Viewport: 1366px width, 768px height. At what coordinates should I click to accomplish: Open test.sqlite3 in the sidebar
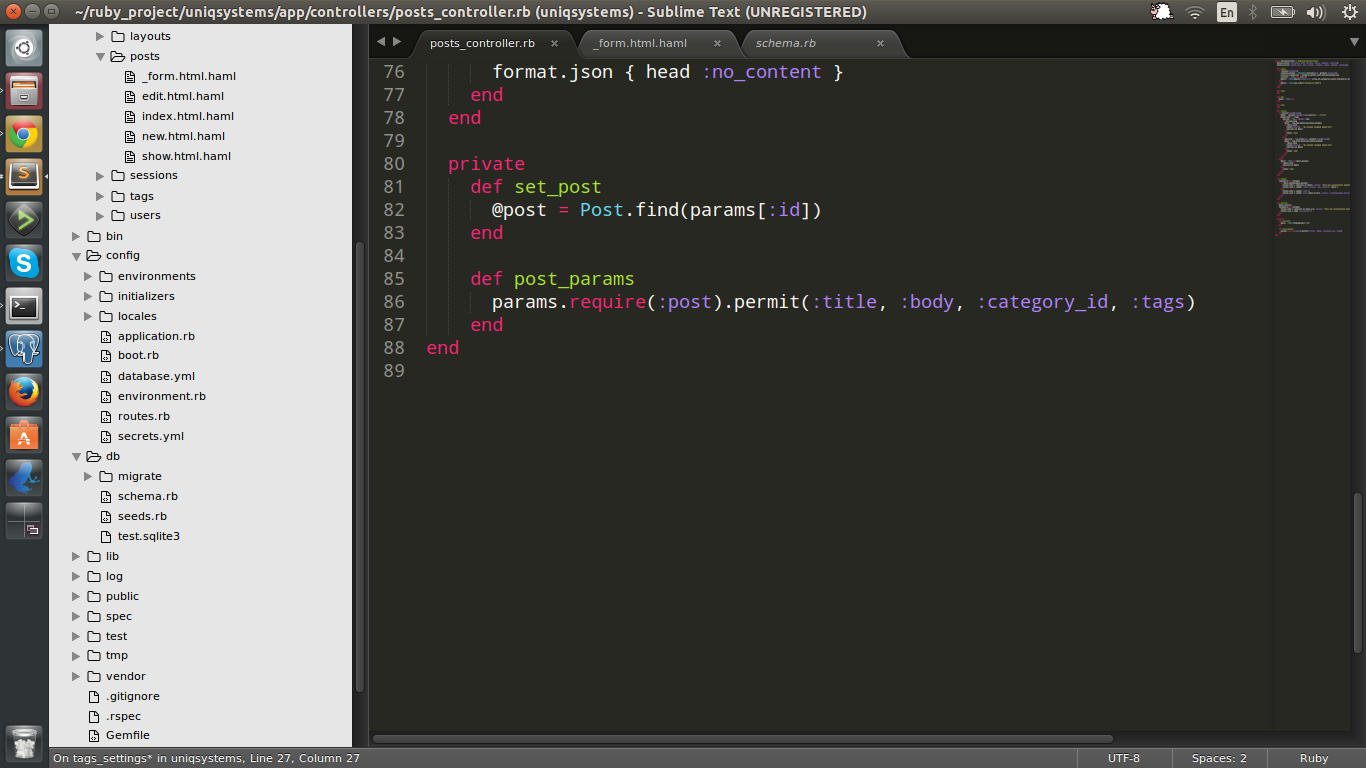click(x=149, y=536)
